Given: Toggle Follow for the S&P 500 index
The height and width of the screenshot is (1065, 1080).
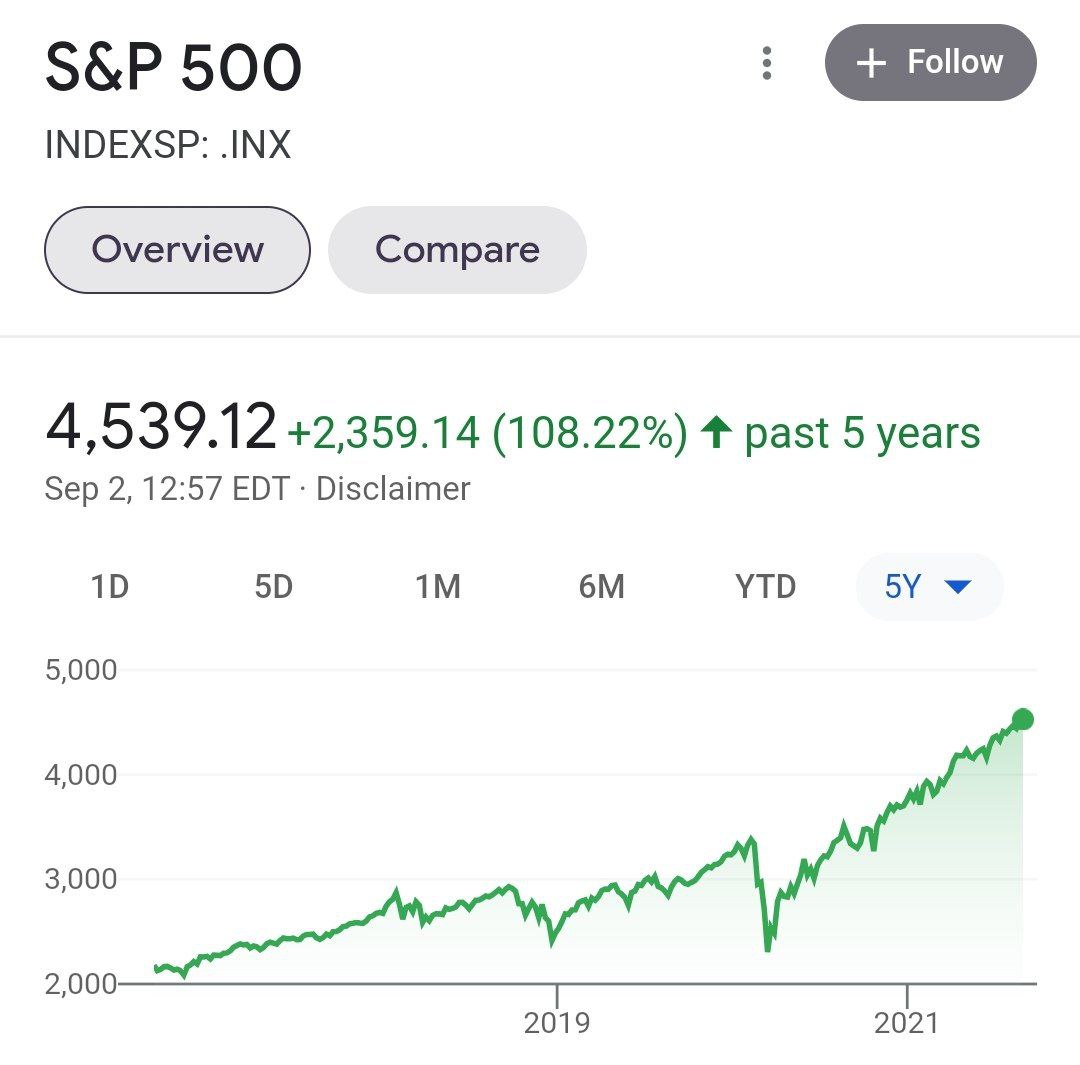Looking at the screenshot, I should tap(930, 62).
